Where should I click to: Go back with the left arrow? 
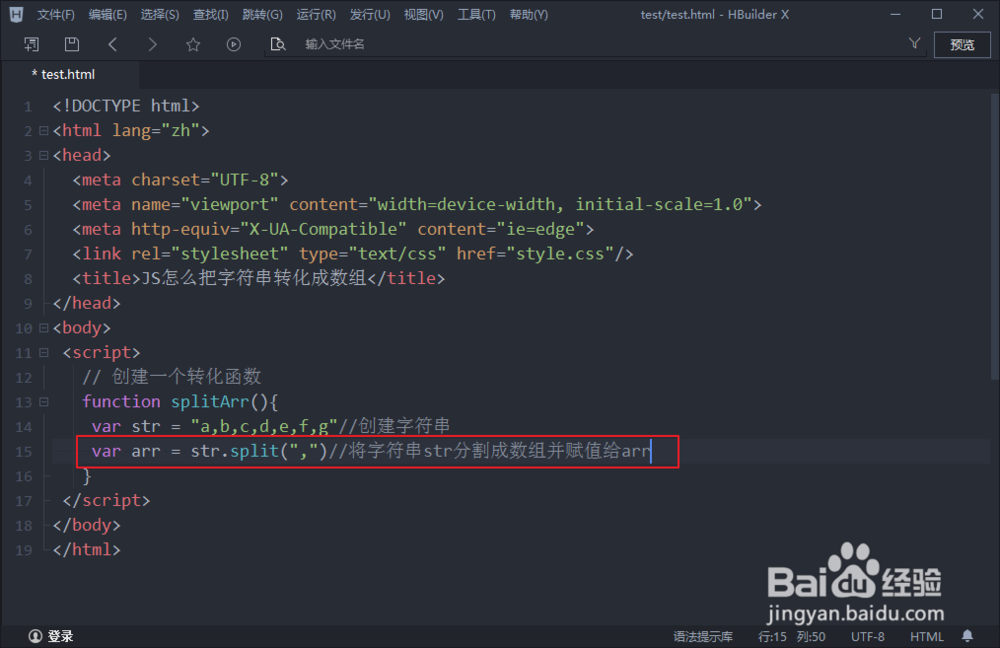tap(113, 44)
